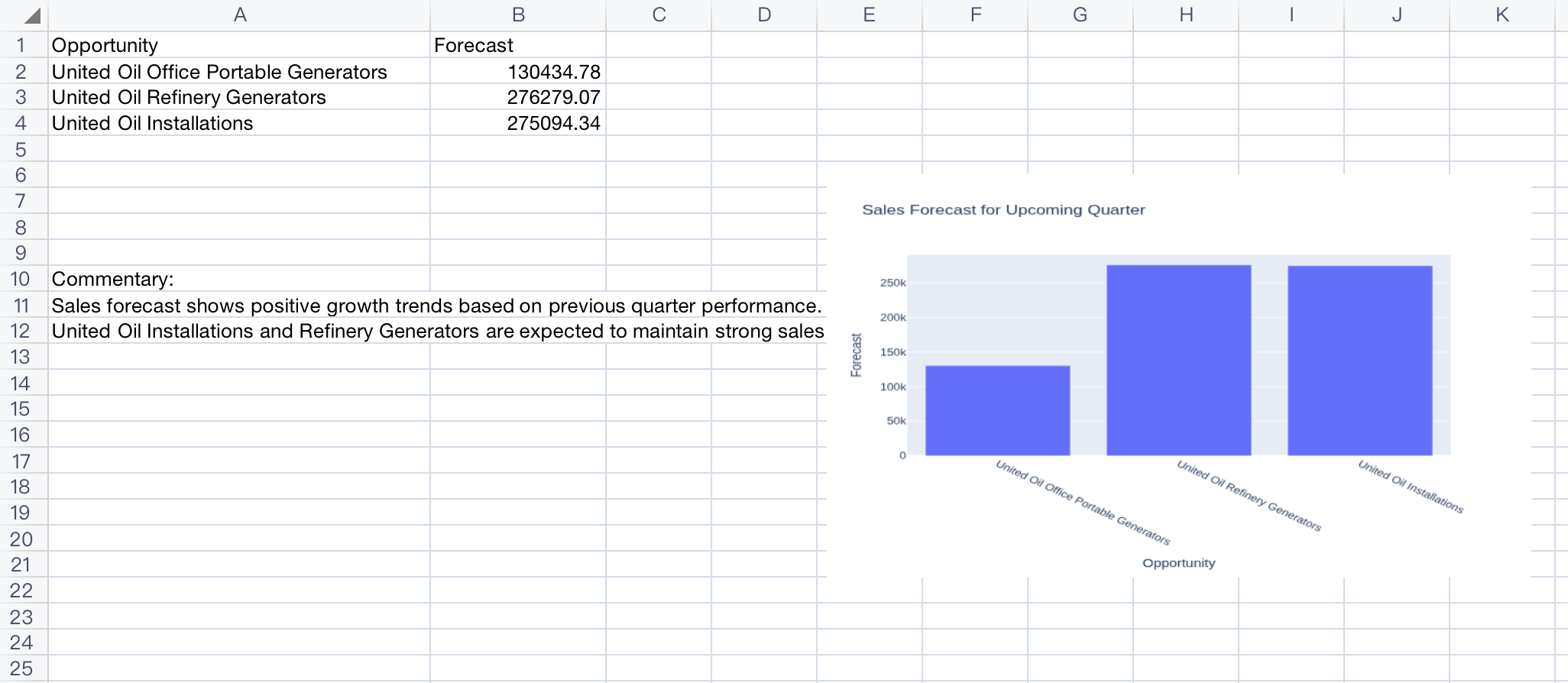Click the 200k y-axis tick label
1568x683 pixels.
[893, 317]
